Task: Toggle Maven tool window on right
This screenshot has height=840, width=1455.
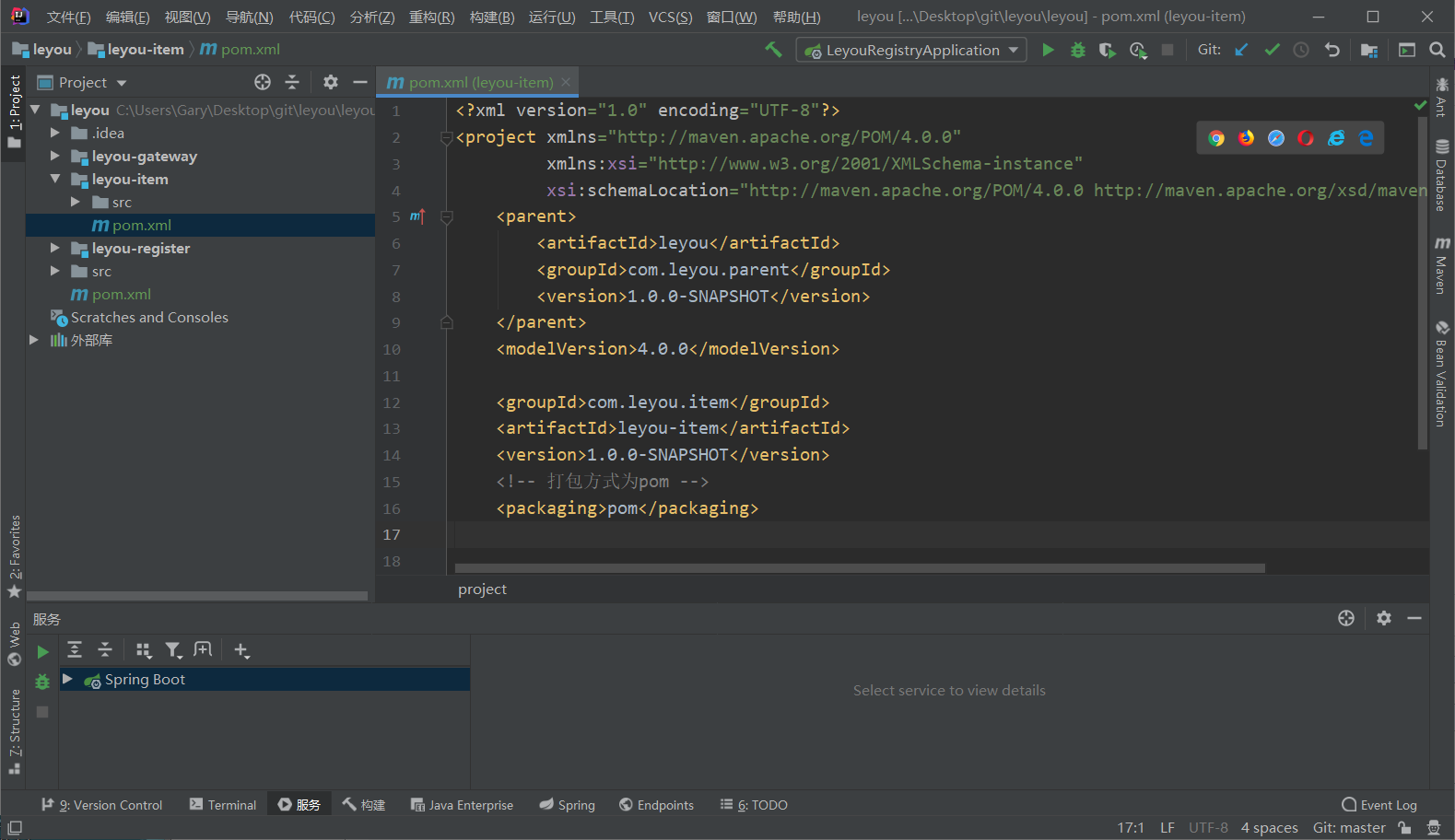Action: [x=1441, y=265]
